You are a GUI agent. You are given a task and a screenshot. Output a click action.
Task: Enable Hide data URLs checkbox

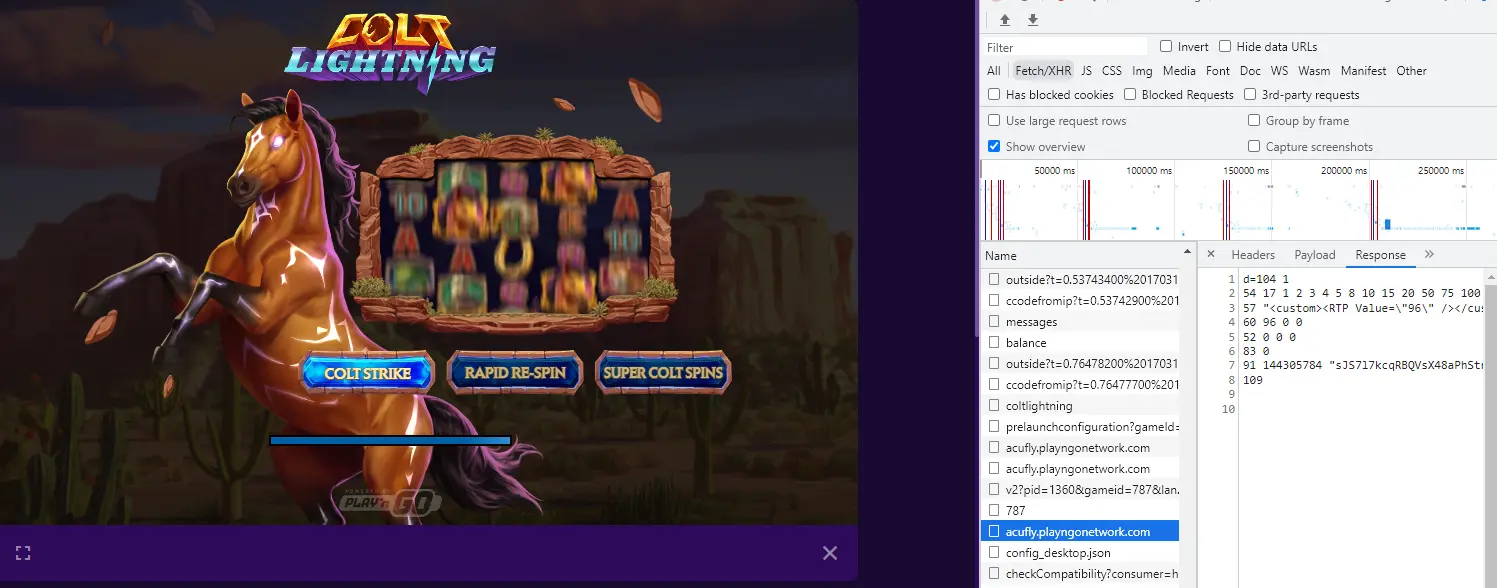pyautogui.click(x=1225, y=47)
